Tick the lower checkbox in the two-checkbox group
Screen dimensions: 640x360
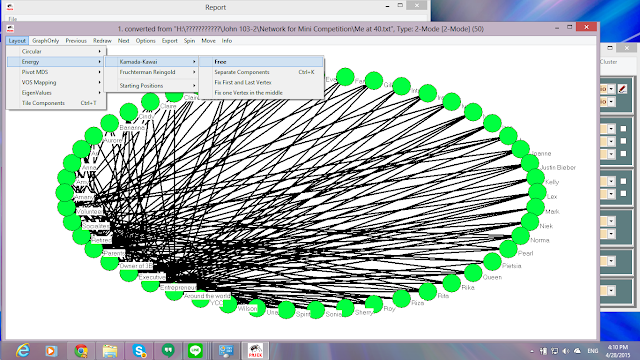pyautogui.click(x=623, y=193)
